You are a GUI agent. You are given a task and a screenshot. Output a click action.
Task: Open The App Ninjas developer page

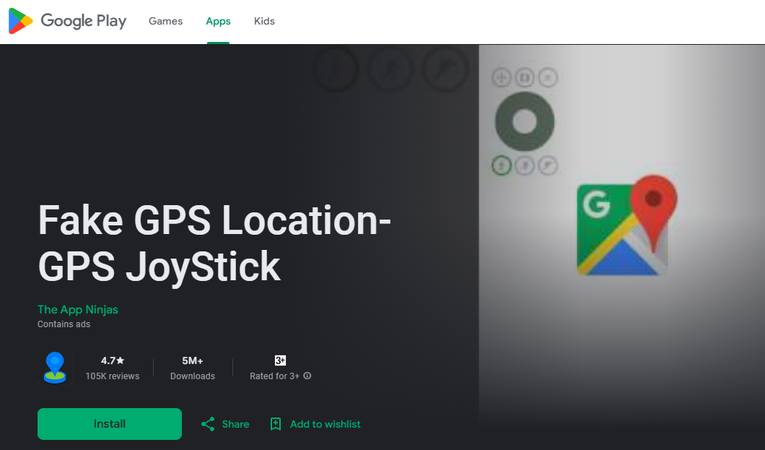click(x=78, y=309)
